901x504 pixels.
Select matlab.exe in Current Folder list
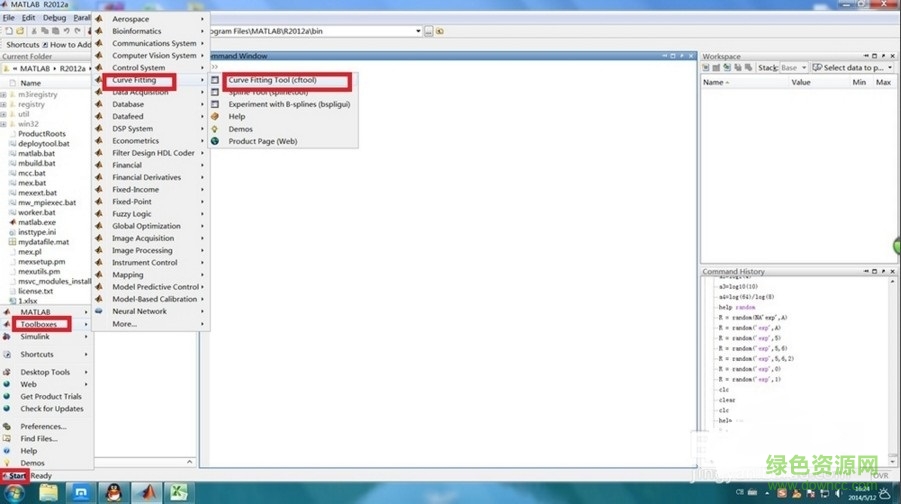pyautogui.click(x=37, y=222)
